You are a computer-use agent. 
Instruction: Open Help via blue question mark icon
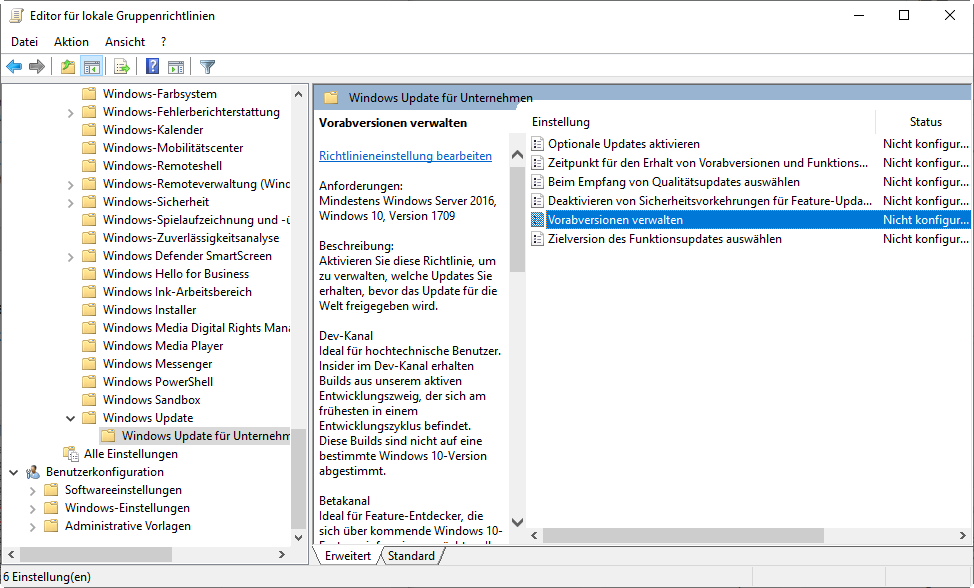152,67
